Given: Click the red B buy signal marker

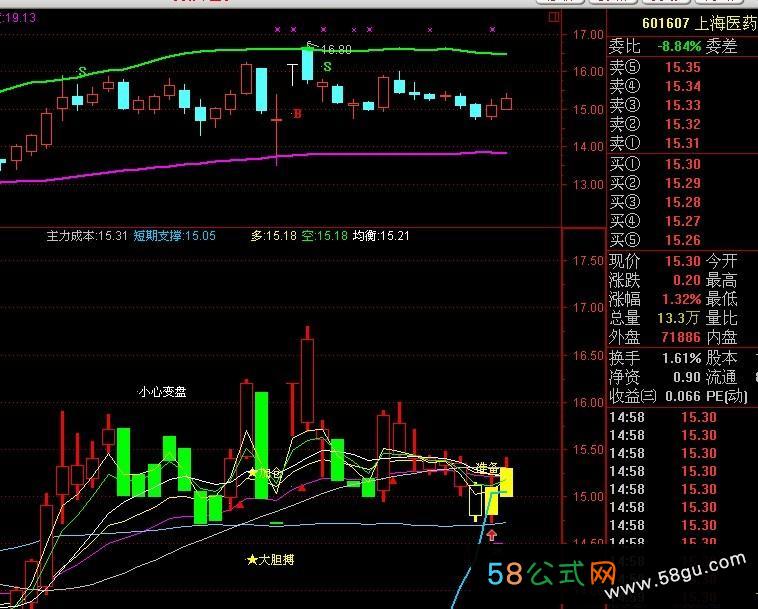Looking at the screenshot, I should 297,114.
